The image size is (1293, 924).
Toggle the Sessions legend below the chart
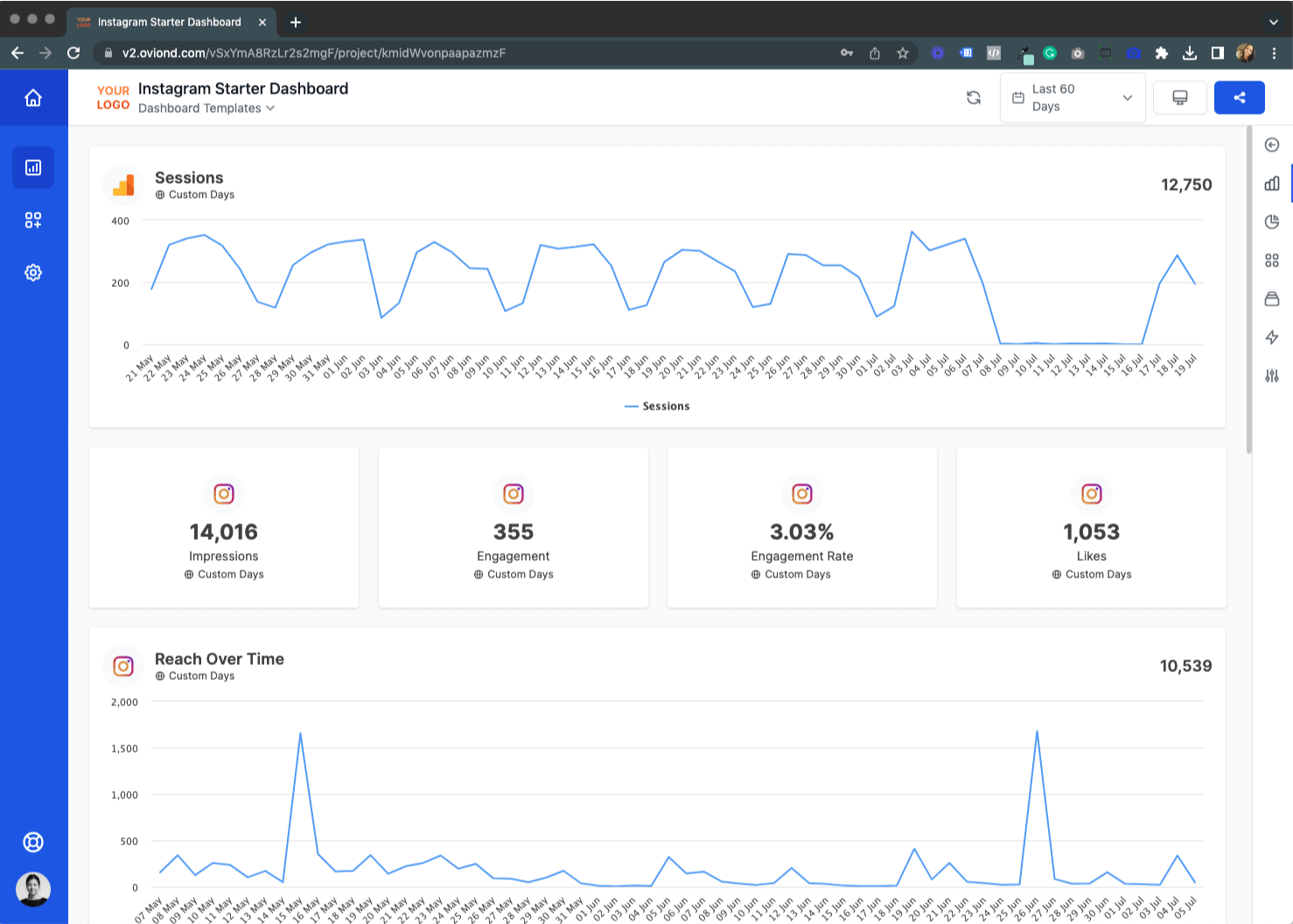657,405
